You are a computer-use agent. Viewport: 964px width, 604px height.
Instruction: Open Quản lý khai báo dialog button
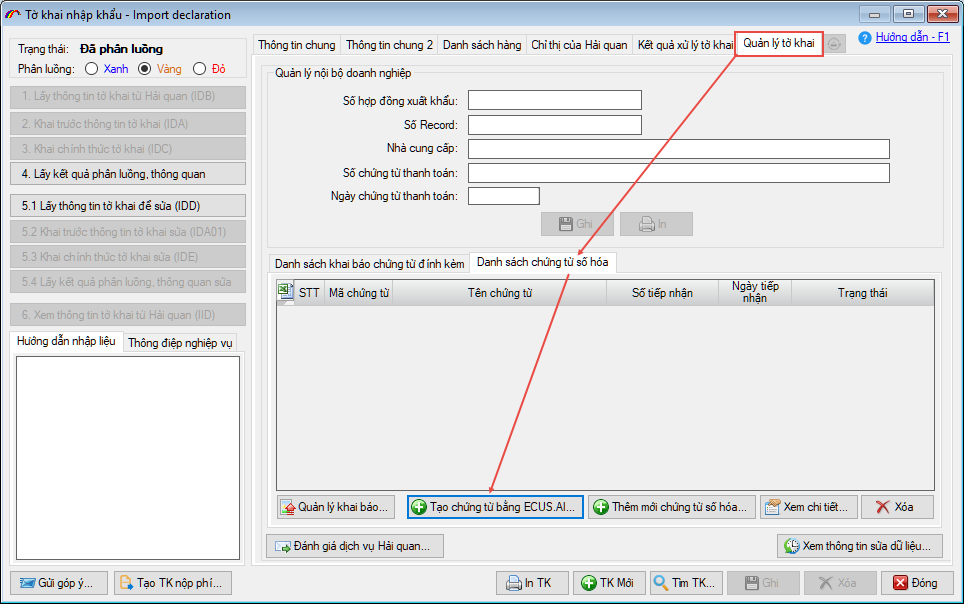336,507
